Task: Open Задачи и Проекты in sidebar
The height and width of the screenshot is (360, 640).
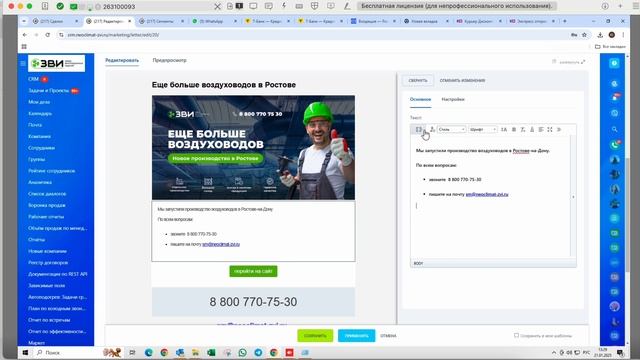Action: coord(49,90)
